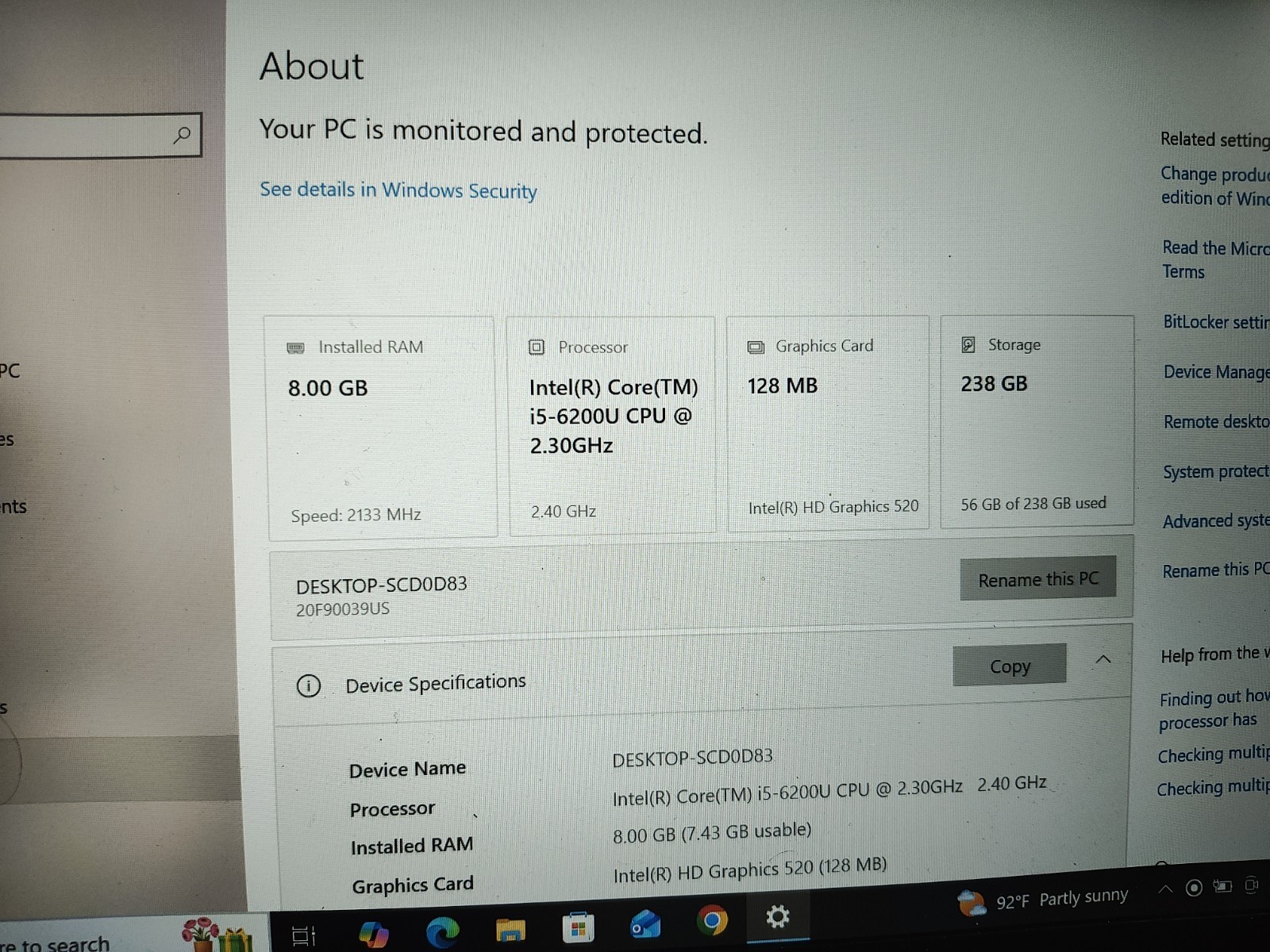
Task: Select the 8.00 GB RAM value
Action: (x=328, y=389)
